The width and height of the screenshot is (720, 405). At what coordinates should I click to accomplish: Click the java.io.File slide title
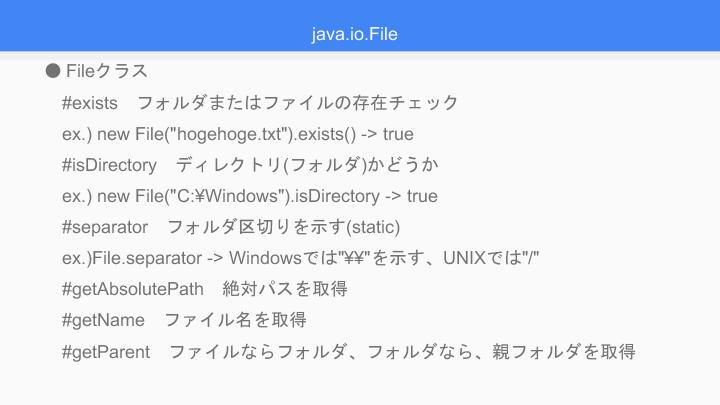click(354, 34)
